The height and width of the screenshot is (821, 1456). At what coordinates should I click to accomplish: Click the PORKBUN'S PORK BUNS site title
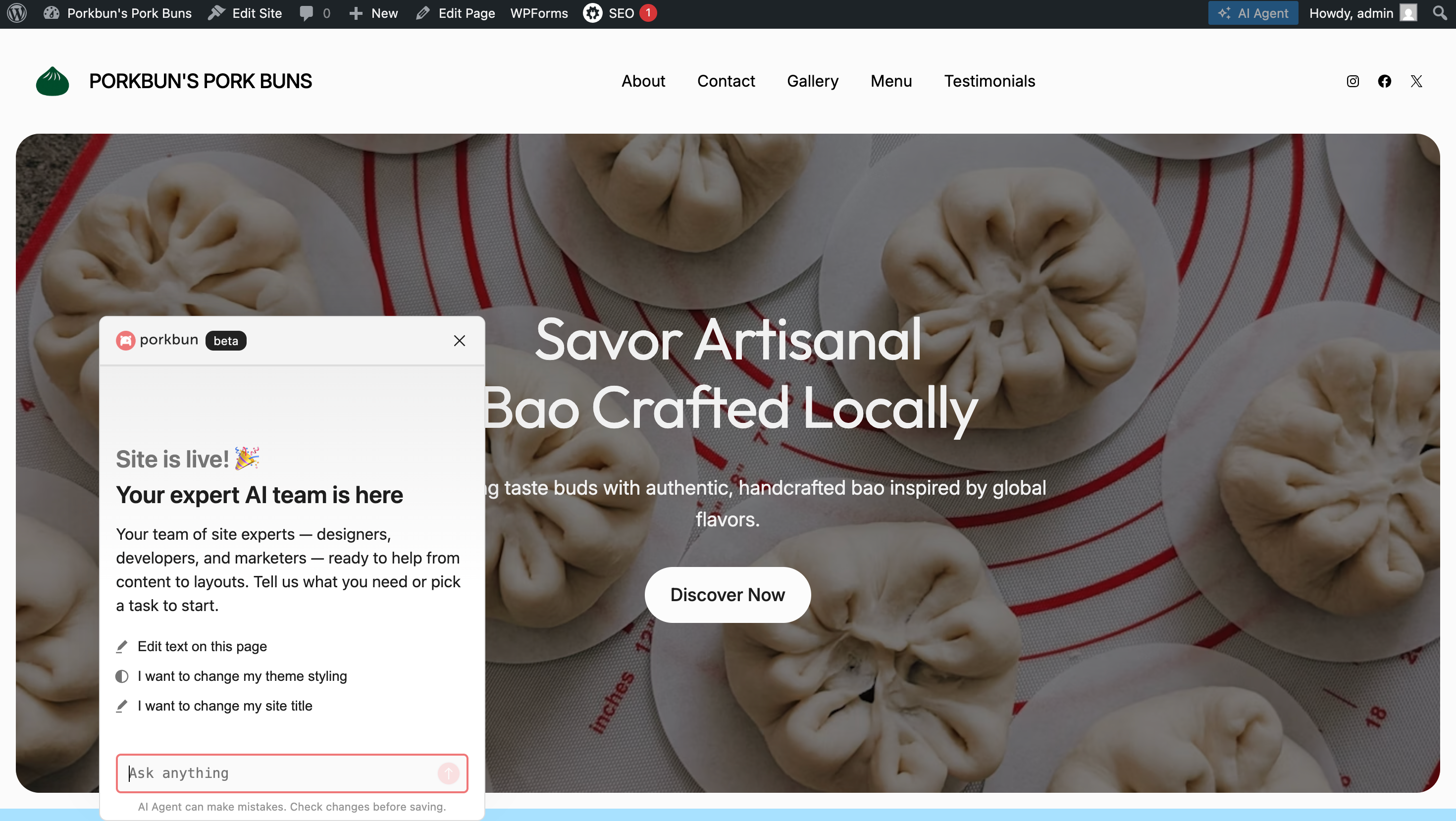click(200, 81)
